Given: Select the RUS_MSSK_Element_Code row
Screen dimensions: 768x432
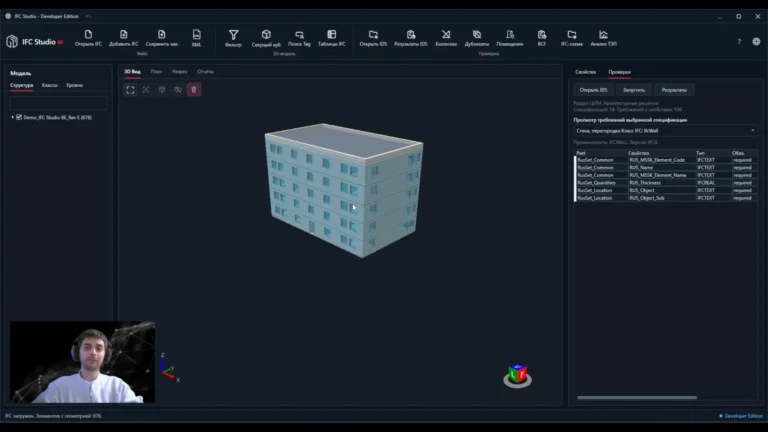Looking at the screenshot, I should 666,160.
